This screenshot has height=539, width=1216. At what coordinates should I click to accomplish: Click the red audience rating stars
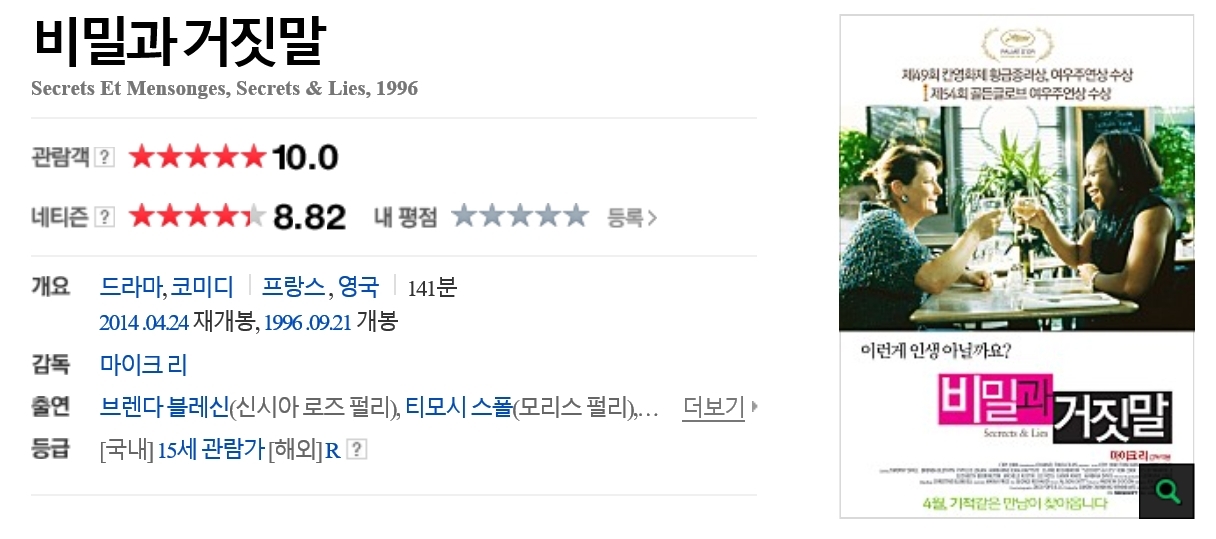click(x=197, y=157)
